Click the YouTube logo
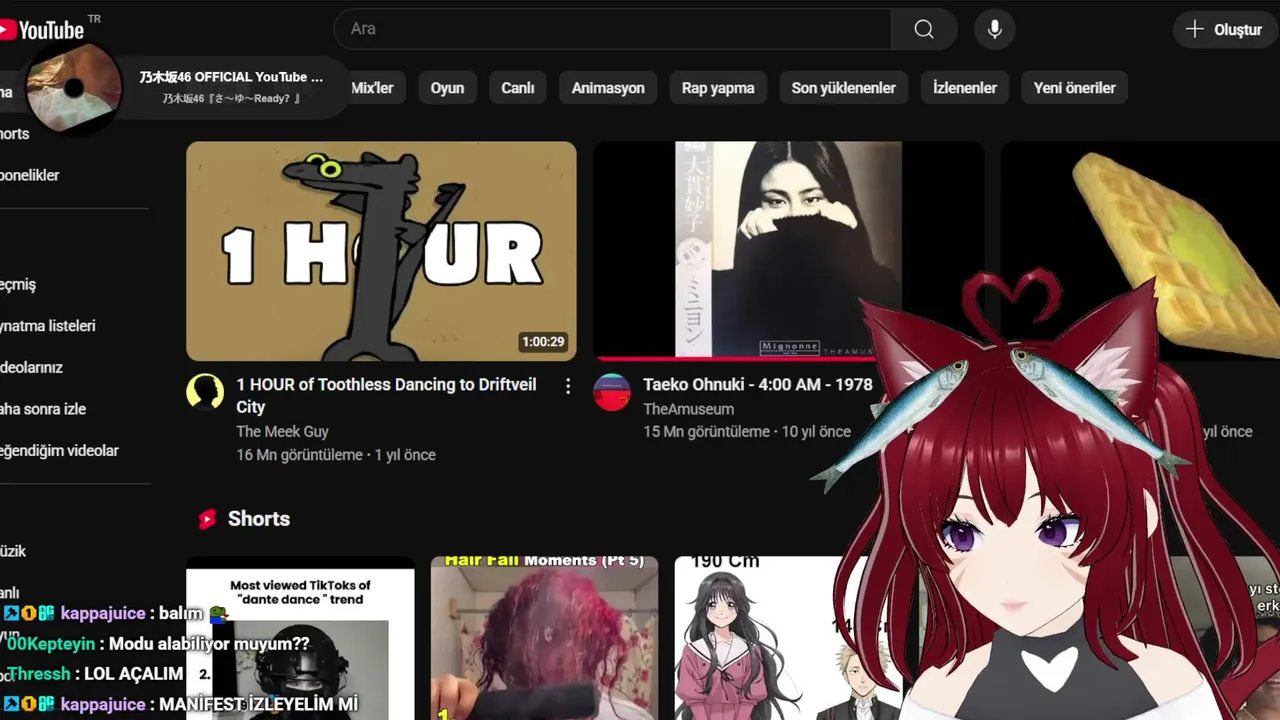 coord(42,29)
